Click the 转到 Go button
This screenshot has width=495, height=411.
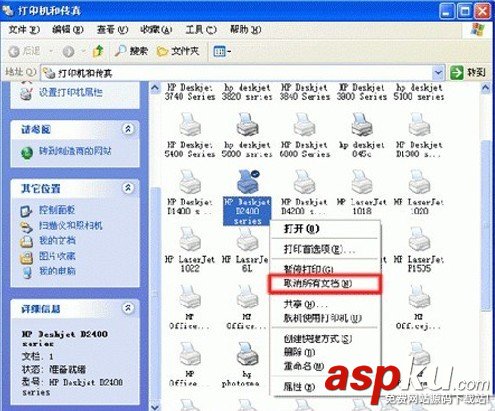[468, 72]
